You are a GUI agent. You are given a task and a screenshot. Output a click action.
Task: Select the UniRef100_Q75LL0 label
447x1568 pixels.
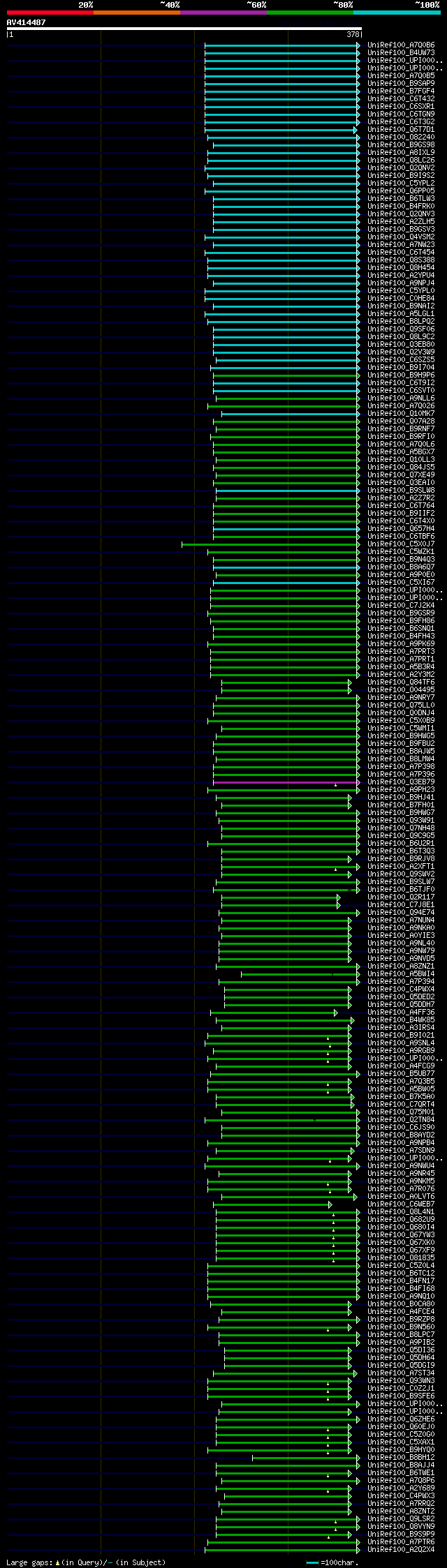(x=401, y=705)
